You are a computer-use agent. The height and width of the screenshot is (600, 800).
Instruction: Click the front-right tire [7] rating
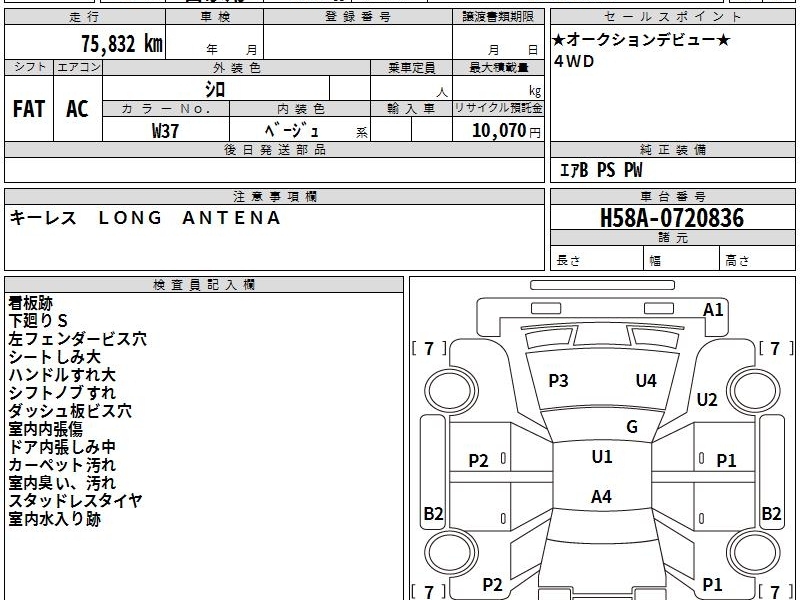click(776, 348)
